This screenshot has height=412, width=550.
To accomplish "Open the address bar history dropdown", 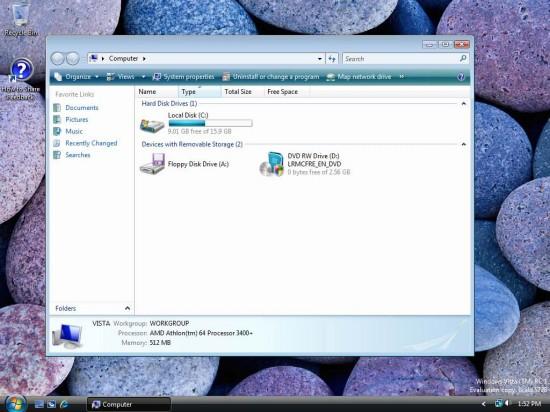I will 320,59.
